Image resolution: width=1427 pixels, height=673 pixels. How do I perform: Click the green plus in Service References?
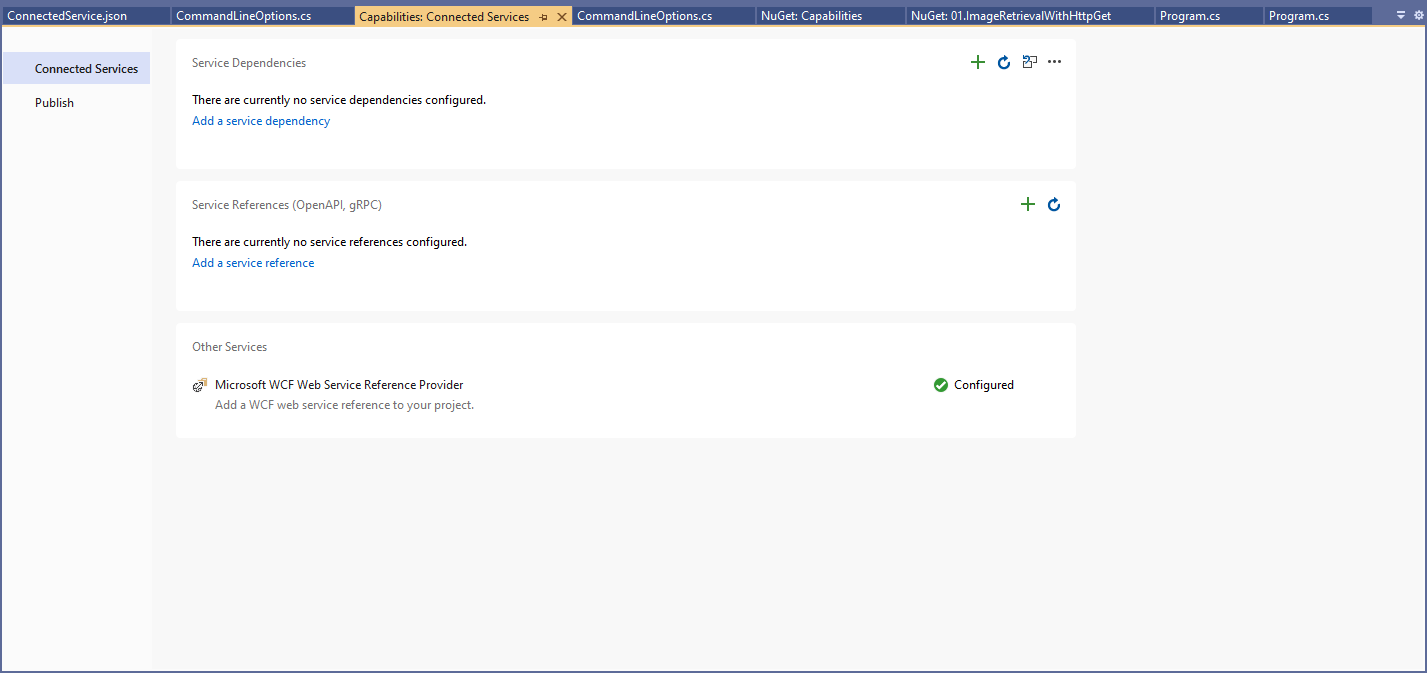[x=1027, y=204]
